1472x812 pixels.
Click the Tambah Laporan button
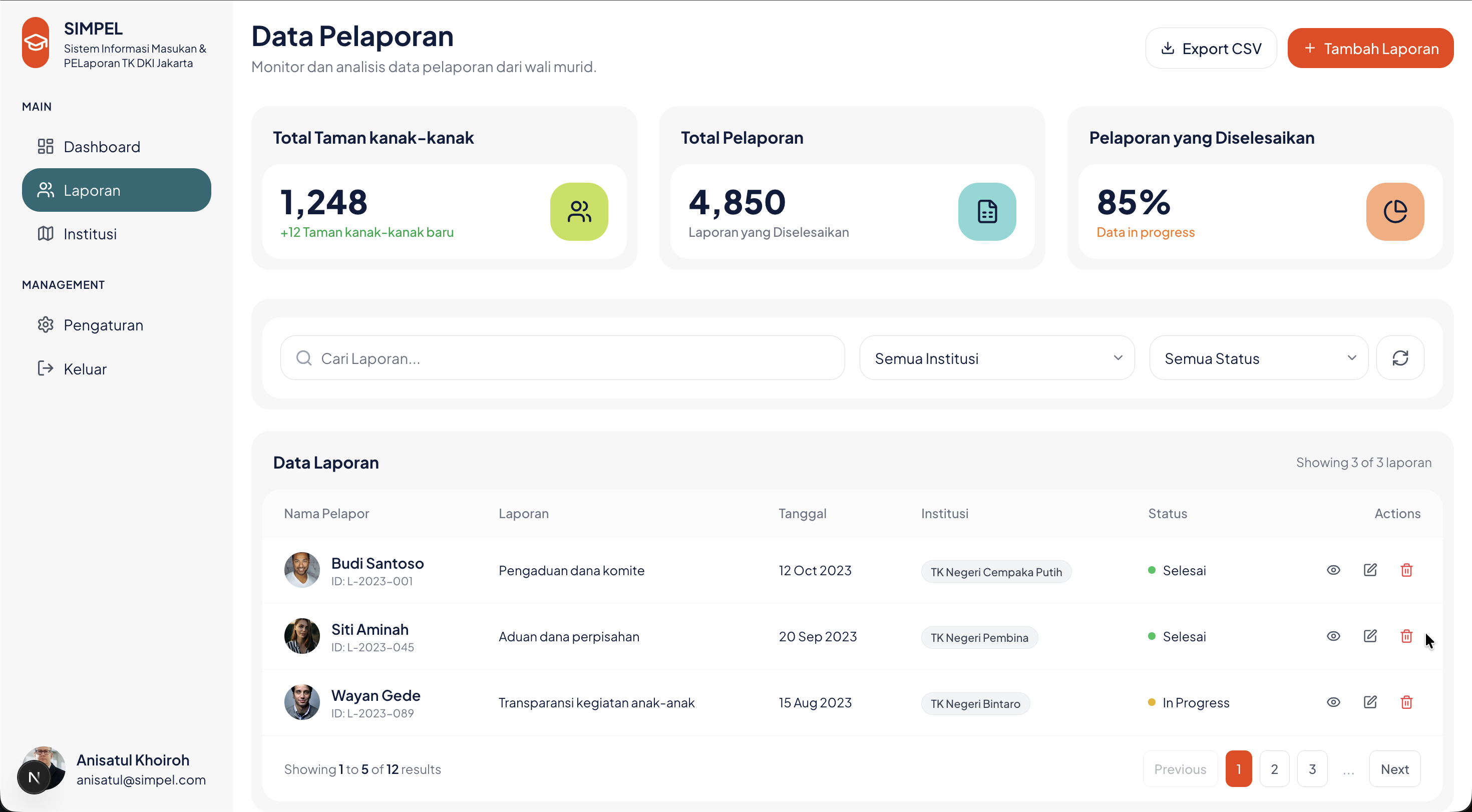click(1370, 49)
